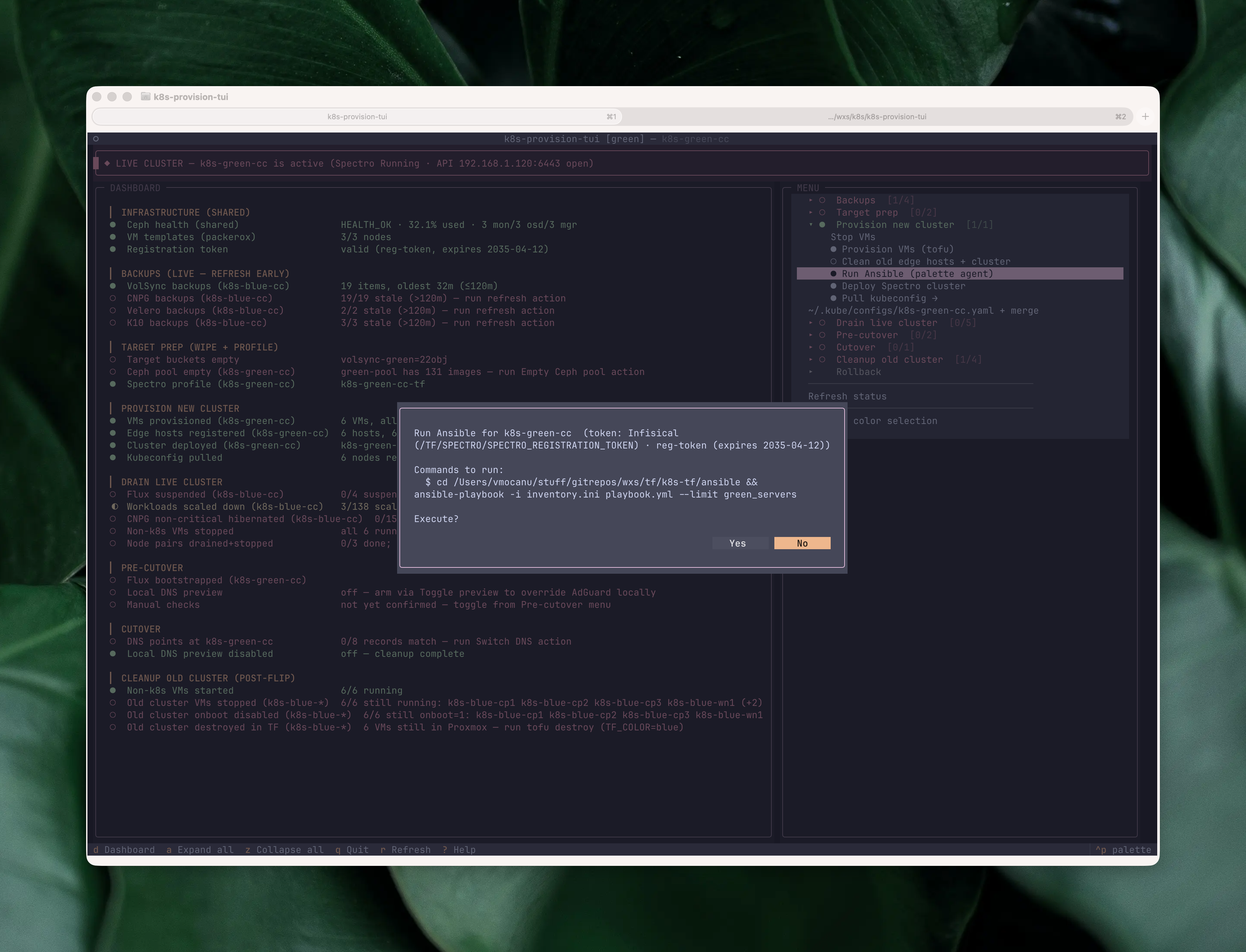Click Refresh in the footer bar
The image size is (1246, 952).
pyautogui.click(x=405, y=849)
